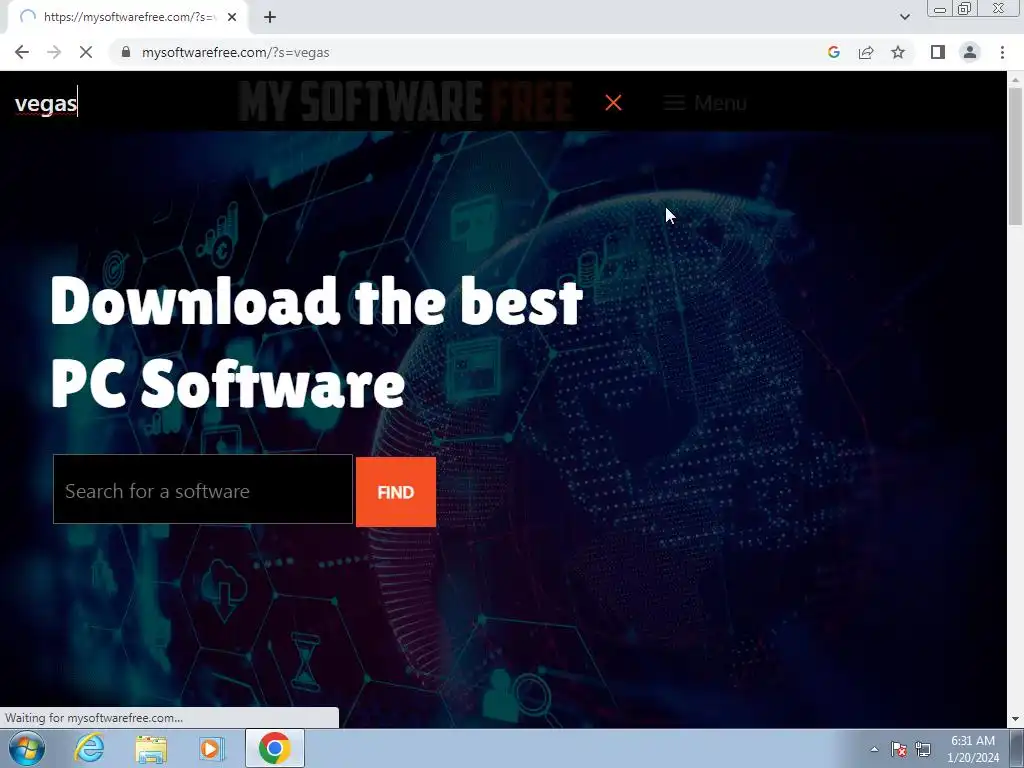Click the scrollbar down arrow

tap(1015, 719)
